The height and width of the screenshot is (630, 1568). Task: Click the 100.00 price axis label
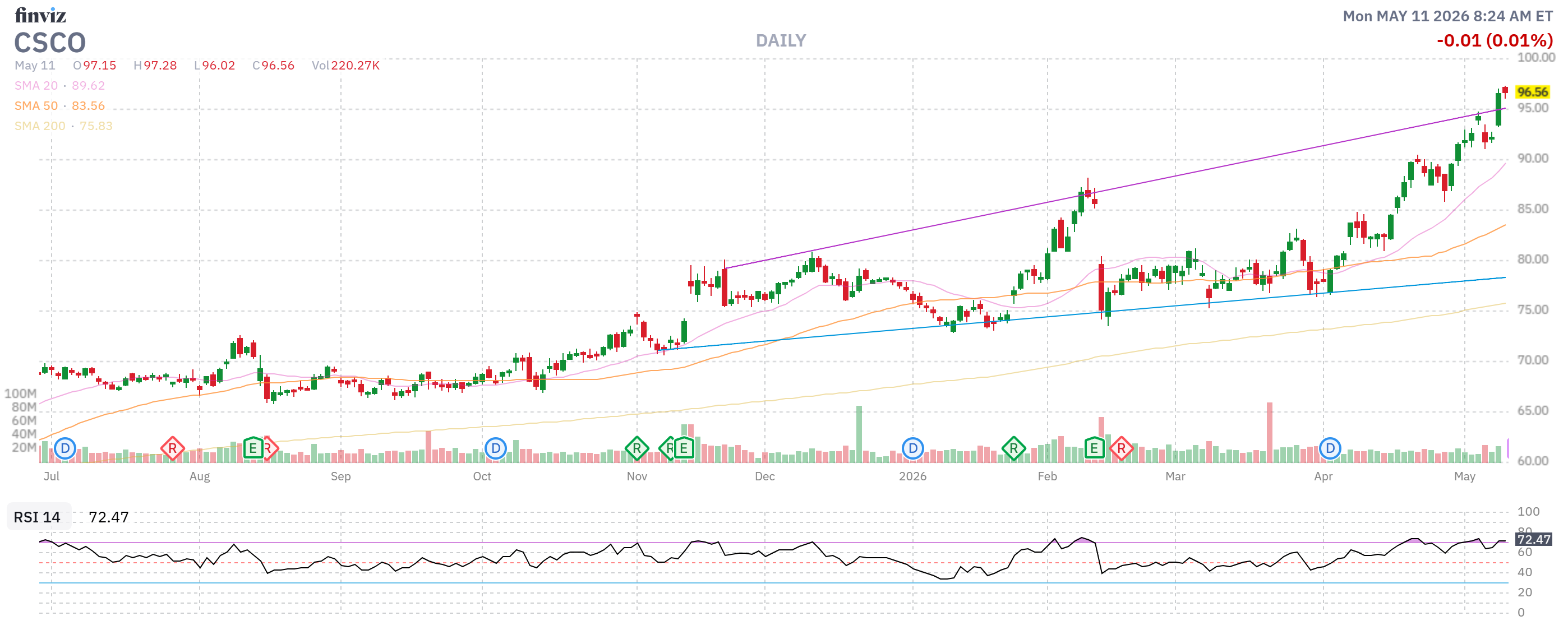coord(1535,57)
